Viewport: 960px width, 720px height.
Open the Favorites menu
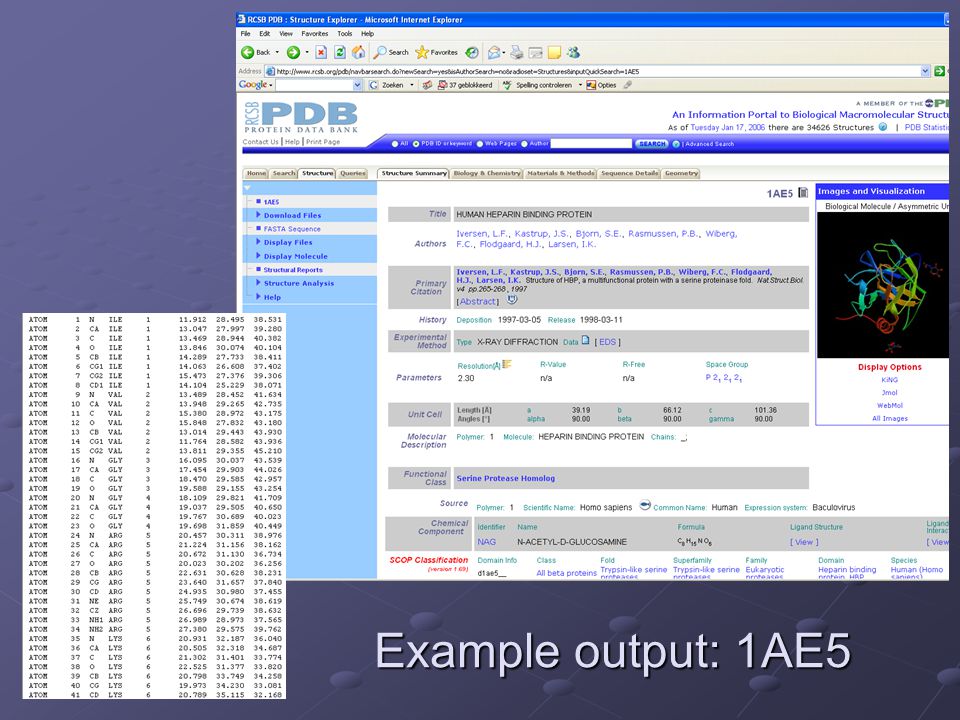tap(315, 34)
